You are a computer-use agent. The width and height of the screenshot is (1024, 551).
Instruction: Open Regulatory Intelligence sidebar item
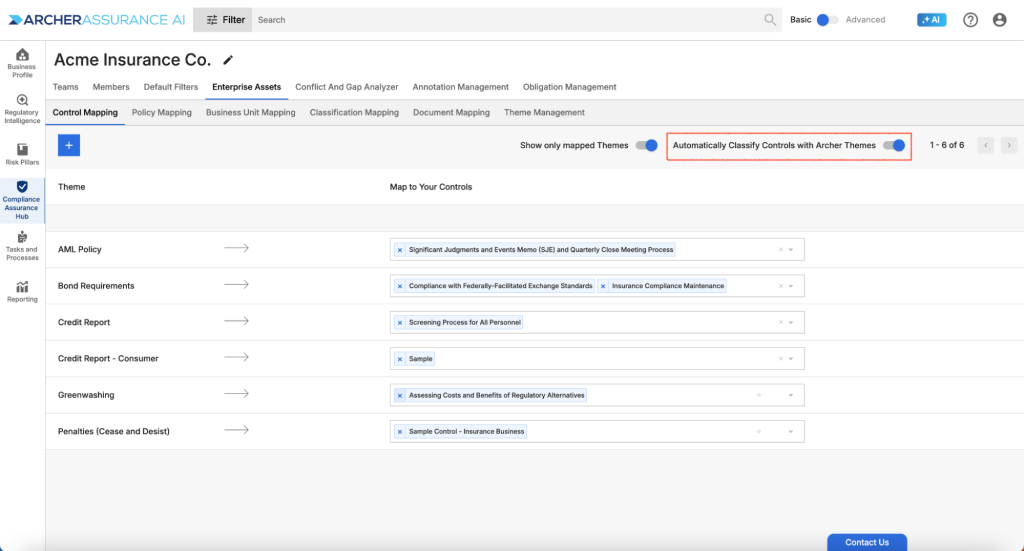point(22,109)
